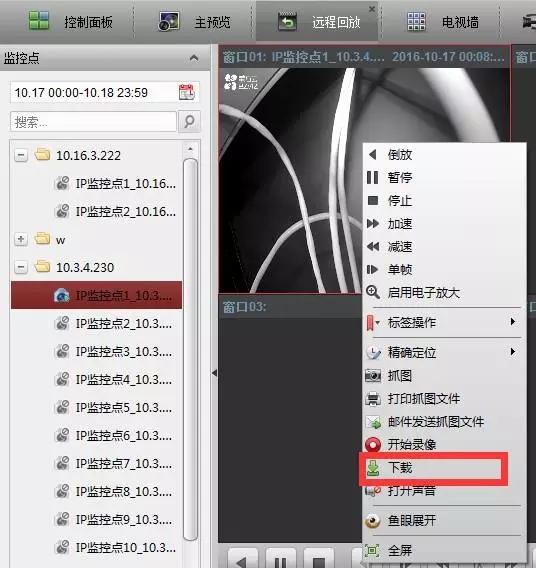This screenshot has height=568, width=536.
Task: Open the calendar date picker icon
Action: point(187,92)
